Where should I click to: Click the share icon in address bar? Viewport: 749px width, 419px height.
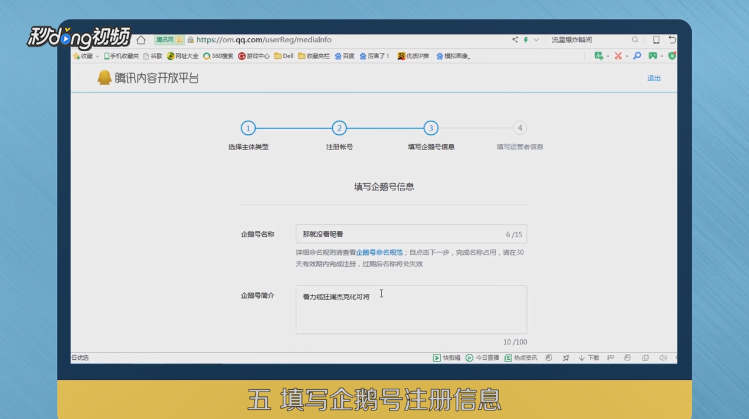515,40
